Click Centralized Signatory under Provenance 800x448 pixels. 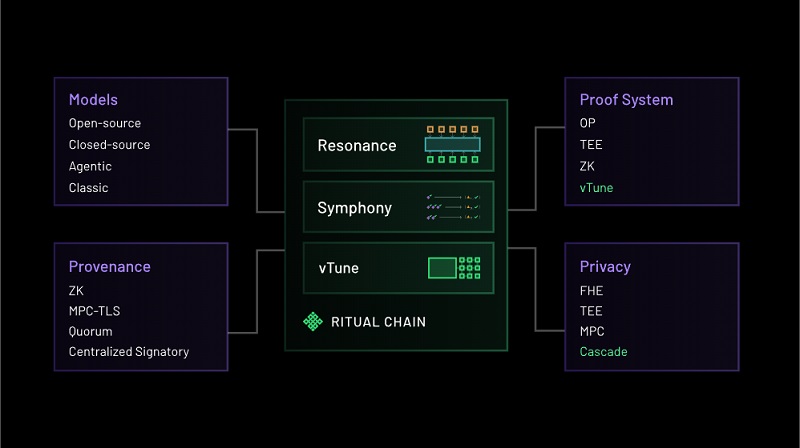(129, 352)
